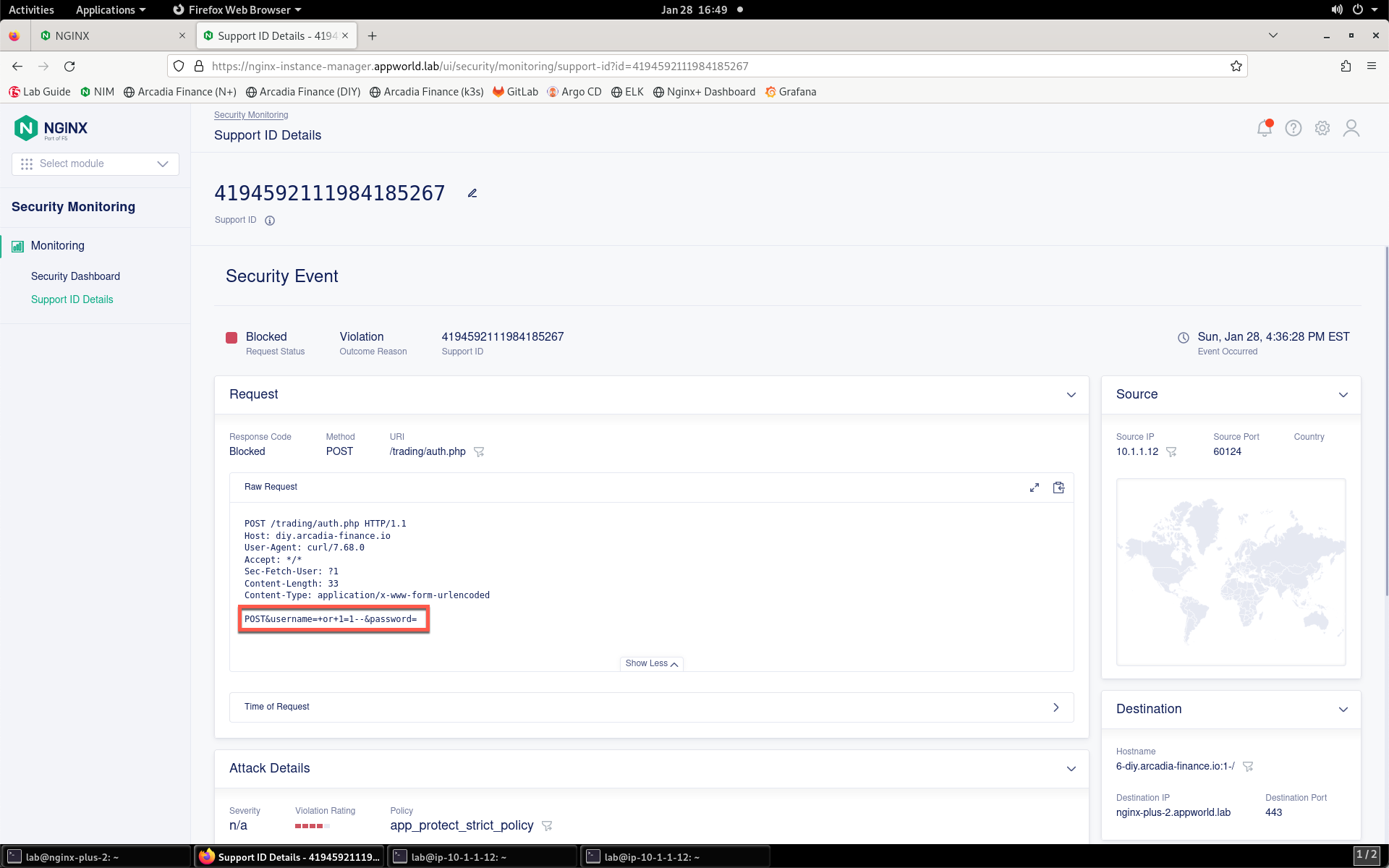Click the Security Monitoring breadcrumb link

[x=251, y=115]
